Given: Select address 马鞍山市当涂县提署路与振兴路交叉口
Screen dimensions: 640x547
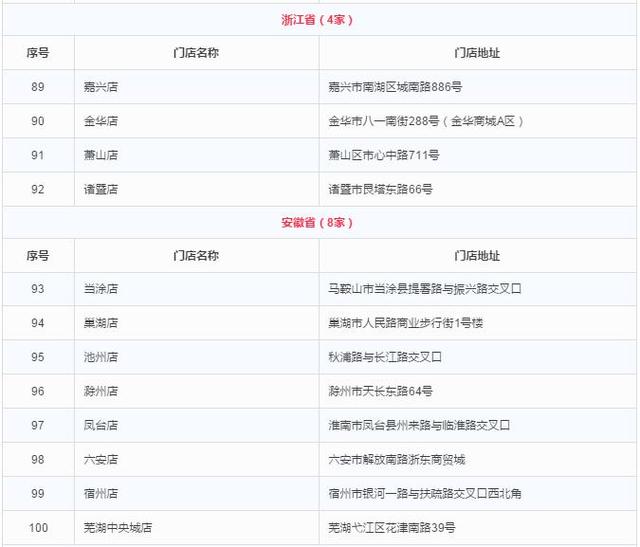Looking at the screenshot, I should 425,289.
